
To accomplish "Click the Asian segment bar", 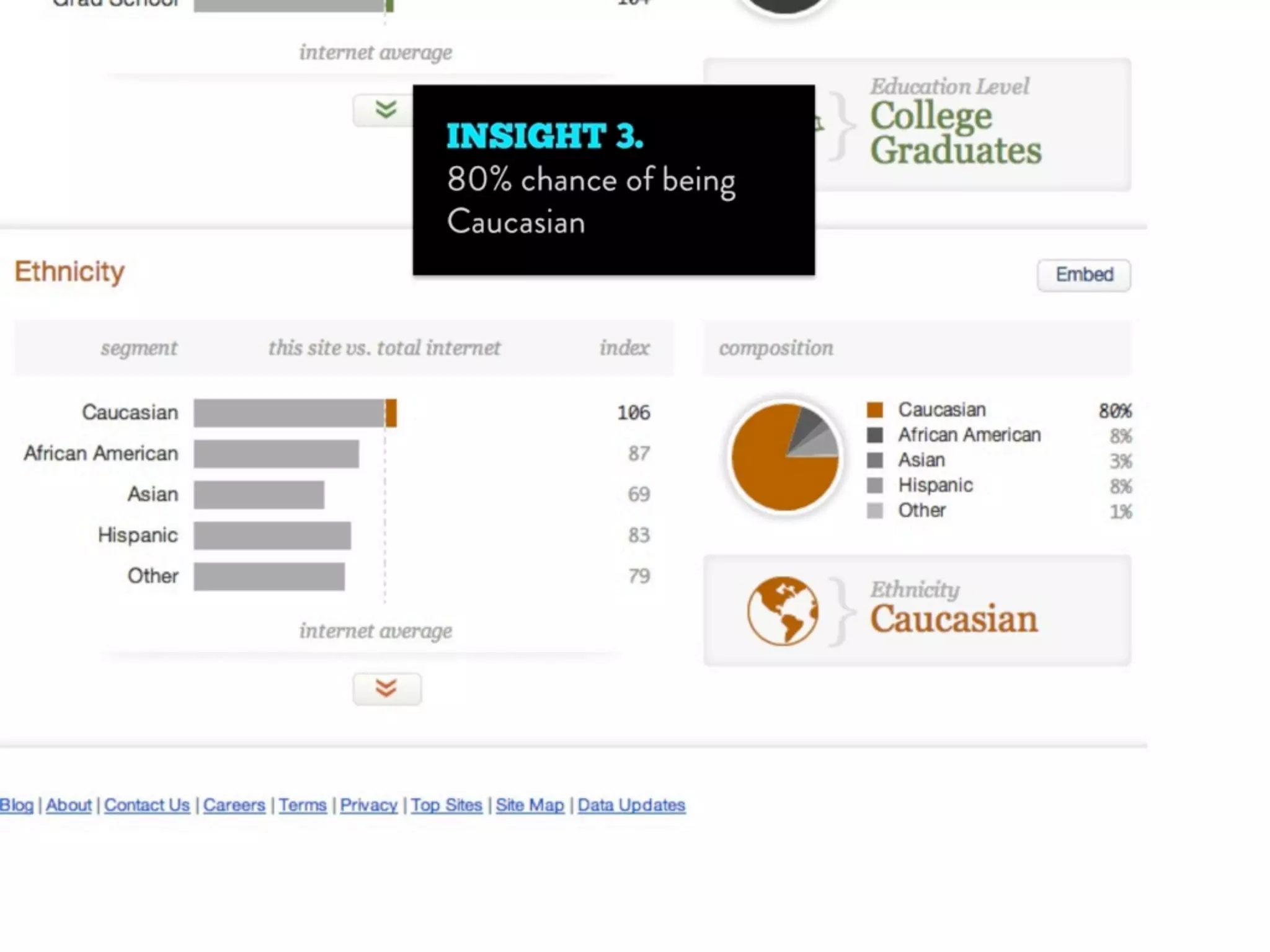I will click(259, 495).
